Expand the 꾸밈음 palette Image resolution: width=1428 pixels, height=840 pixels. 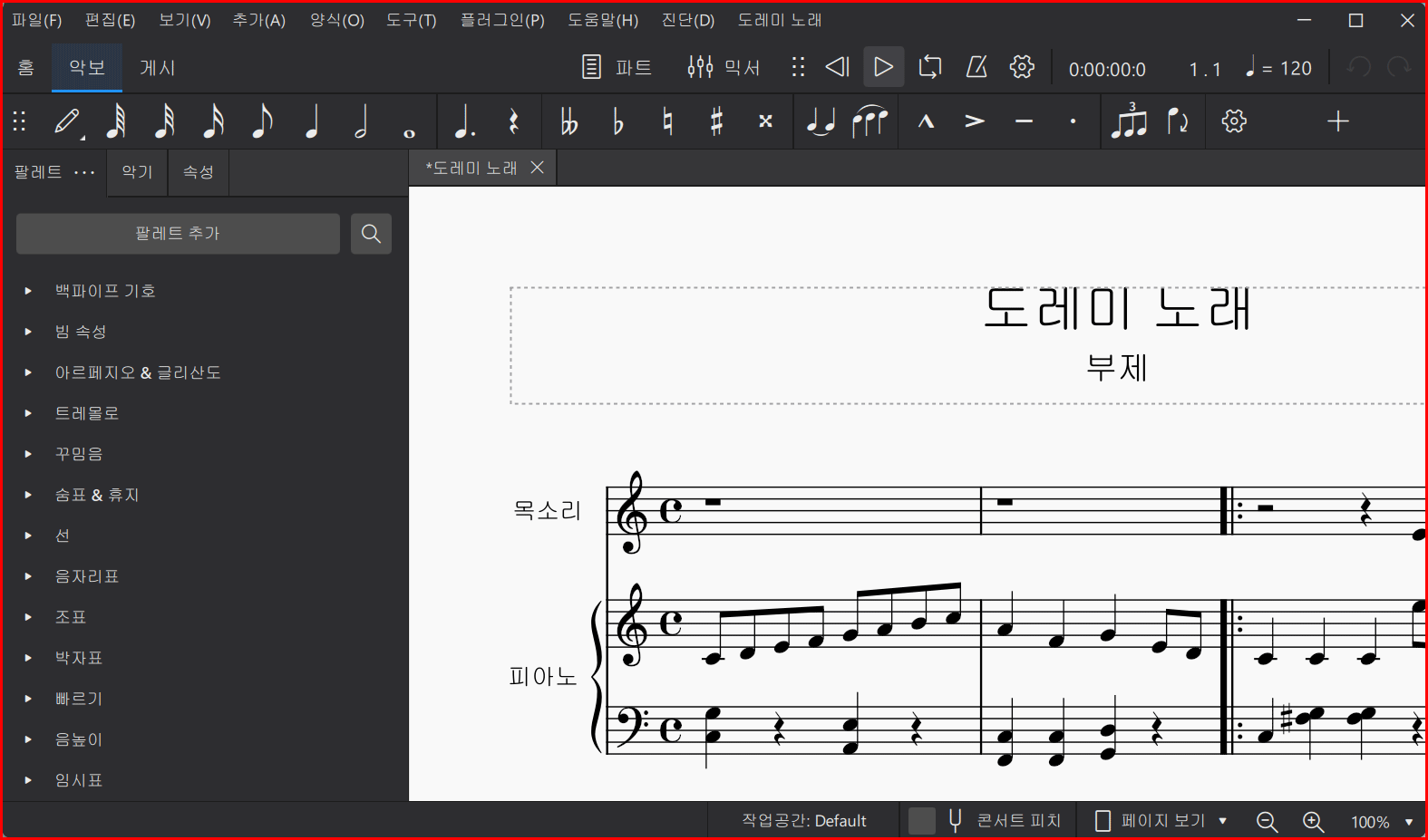point(28,454)
